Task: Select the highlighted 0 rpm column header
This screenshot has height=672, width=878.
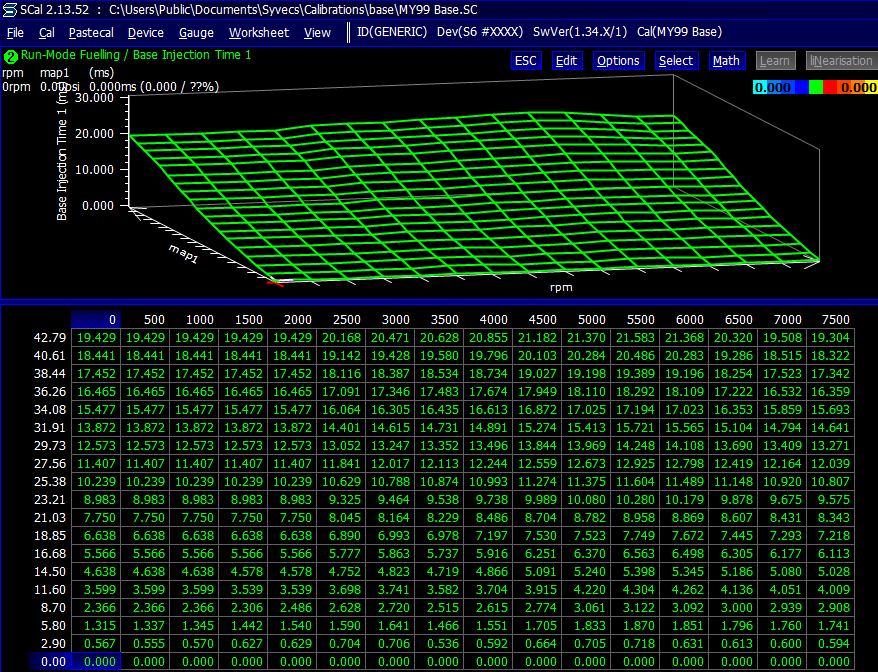Action: tap(97, 319)
